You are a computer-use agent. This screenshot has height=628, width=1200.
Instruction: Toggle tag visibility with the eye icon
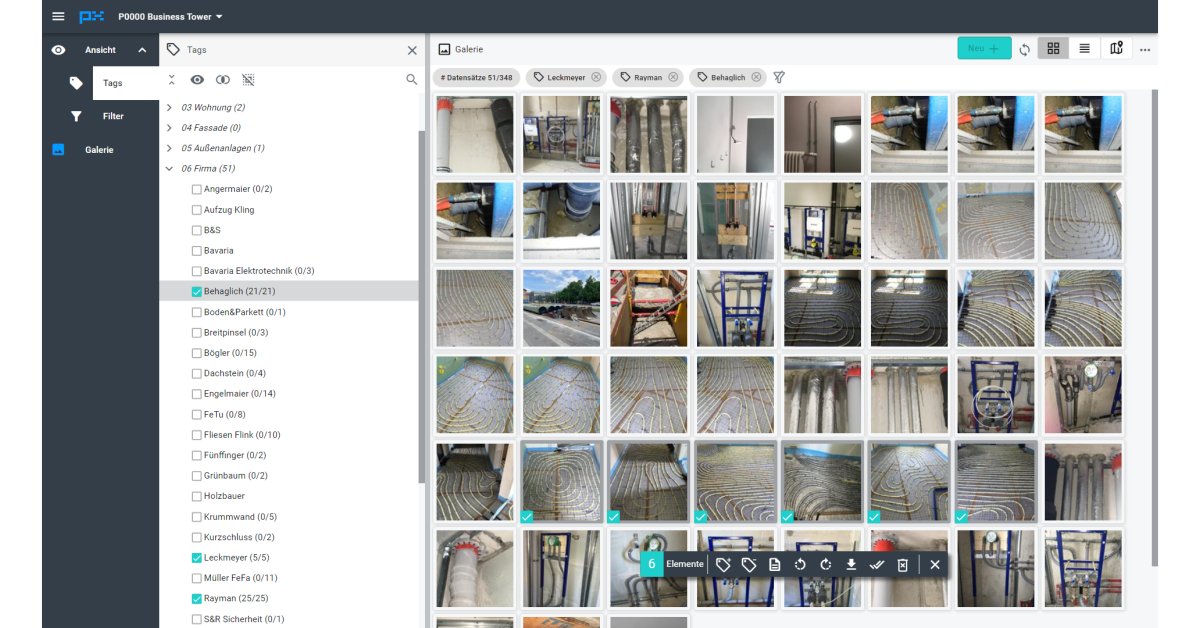(197, 79)
